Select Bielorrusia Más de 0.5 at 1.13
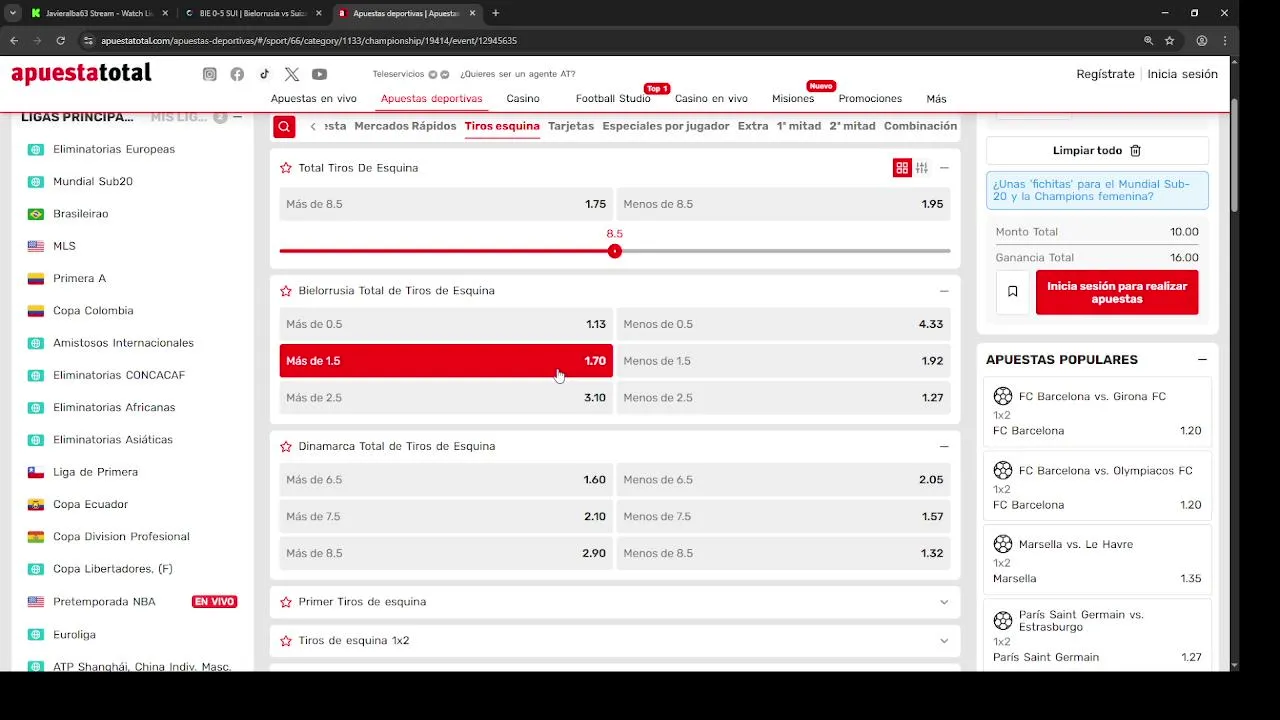 tap(446, 324)
